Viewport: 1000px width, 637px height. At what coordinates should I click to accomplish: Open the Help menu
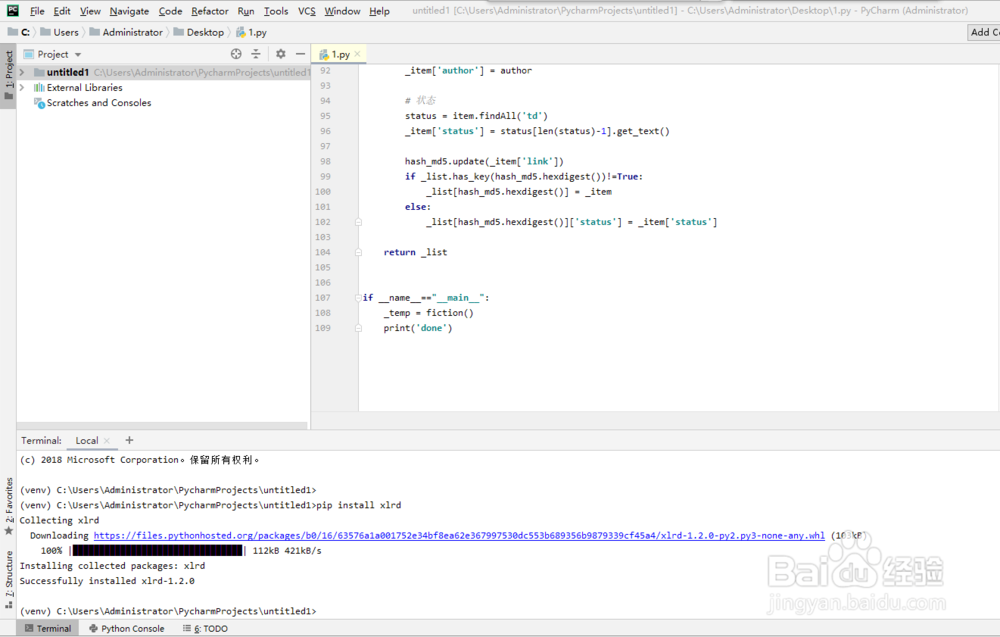379,11
